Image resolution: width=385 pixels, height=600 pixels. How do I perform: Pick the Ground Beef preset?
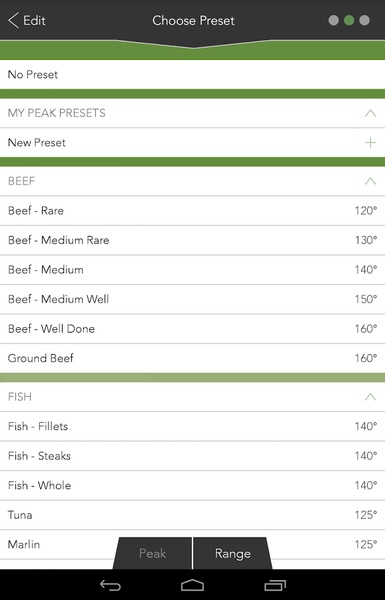[192, 358]
